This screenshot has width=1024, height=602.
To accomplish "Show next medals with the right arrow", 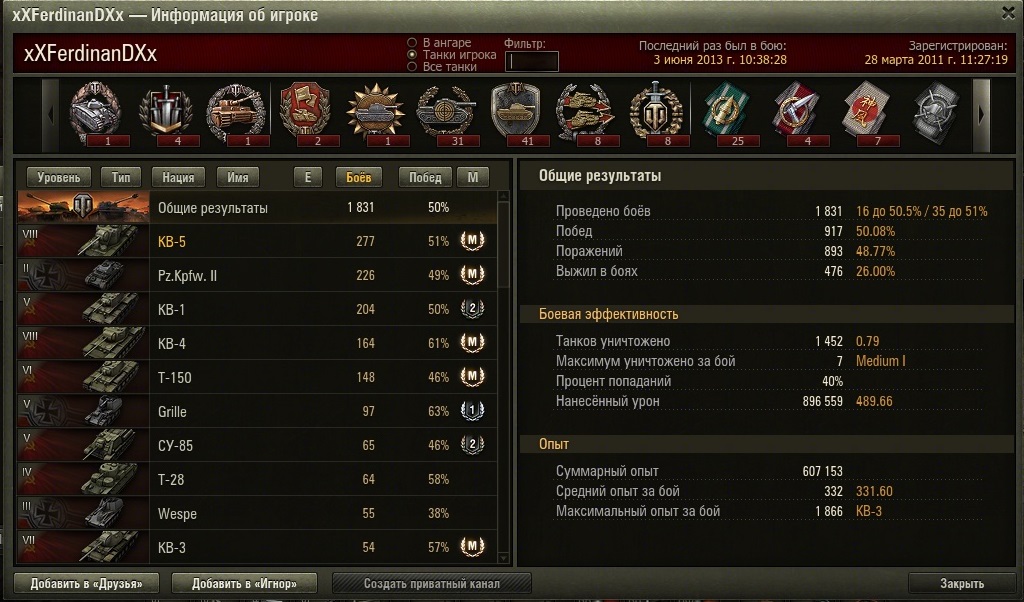I will (x=981, y=115).
